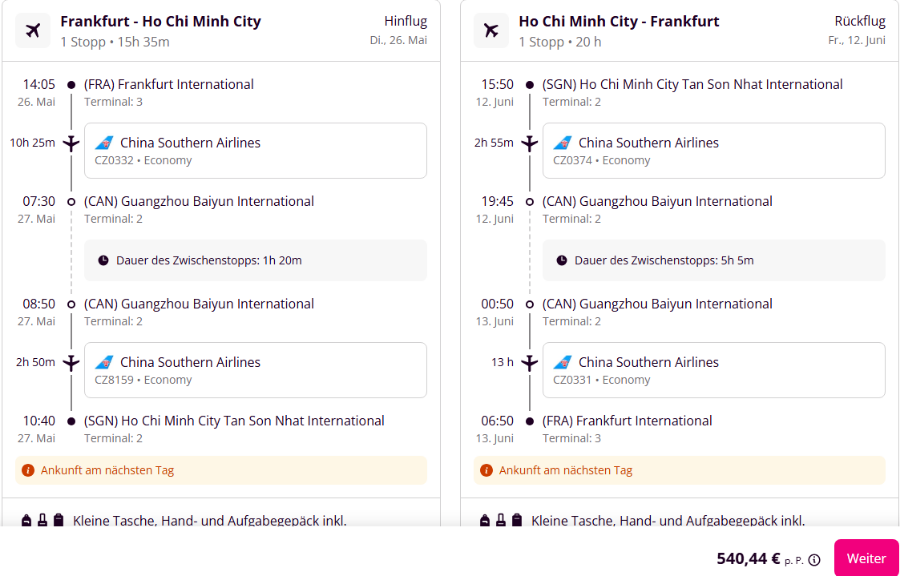Click the clock icon for 1h 20m layover
The width and height of the screenshot is (900, 576).
click(103, 260)
